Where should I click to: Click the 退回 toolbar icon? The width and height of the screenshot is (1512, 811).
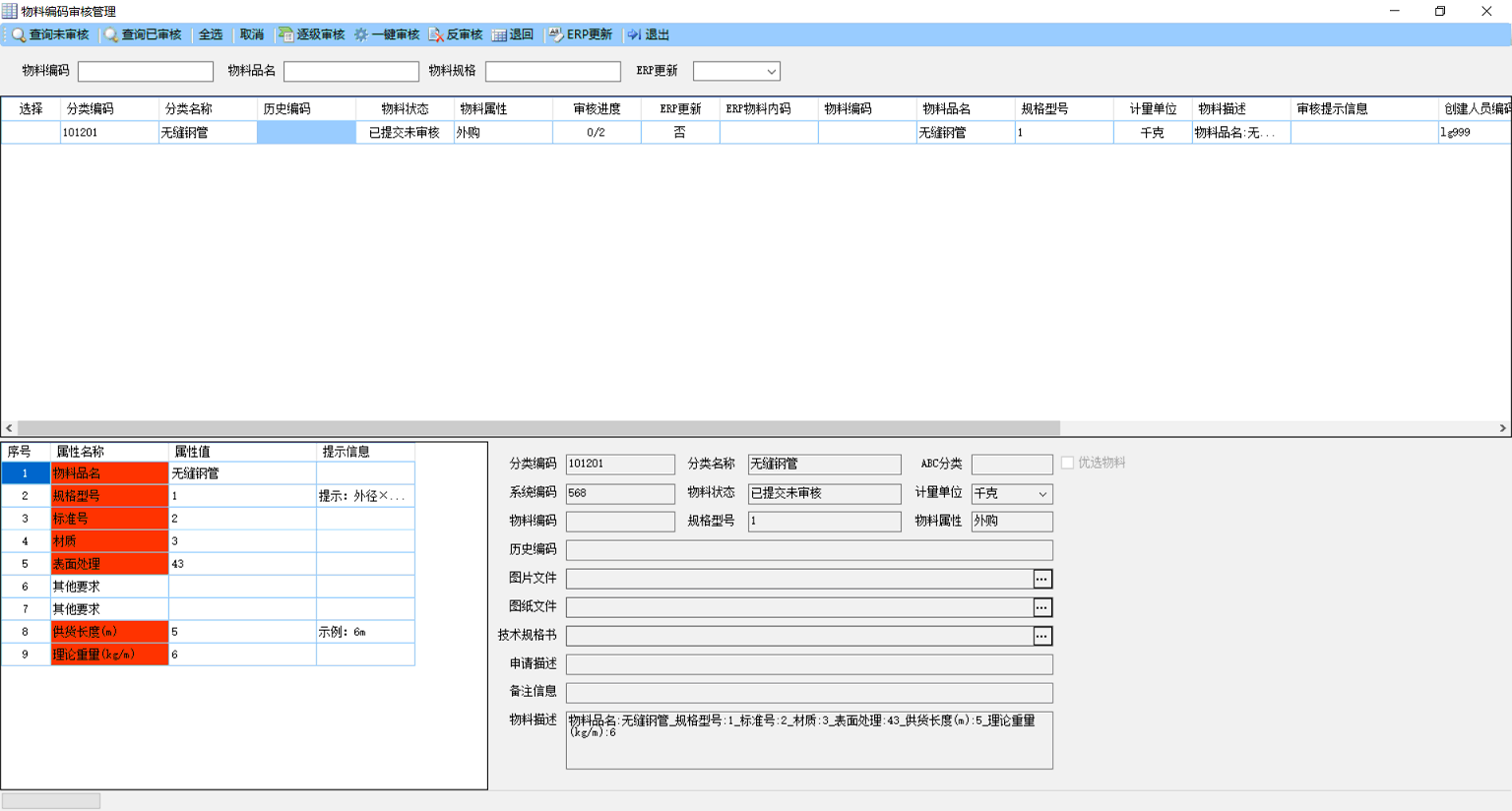click(x=499, y=34)
